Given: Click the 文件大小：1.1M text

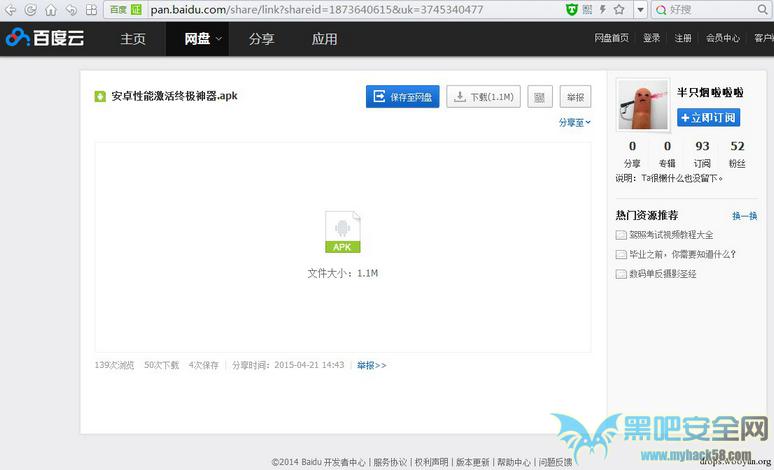Looking at the screenshot, I should [343, 273].
